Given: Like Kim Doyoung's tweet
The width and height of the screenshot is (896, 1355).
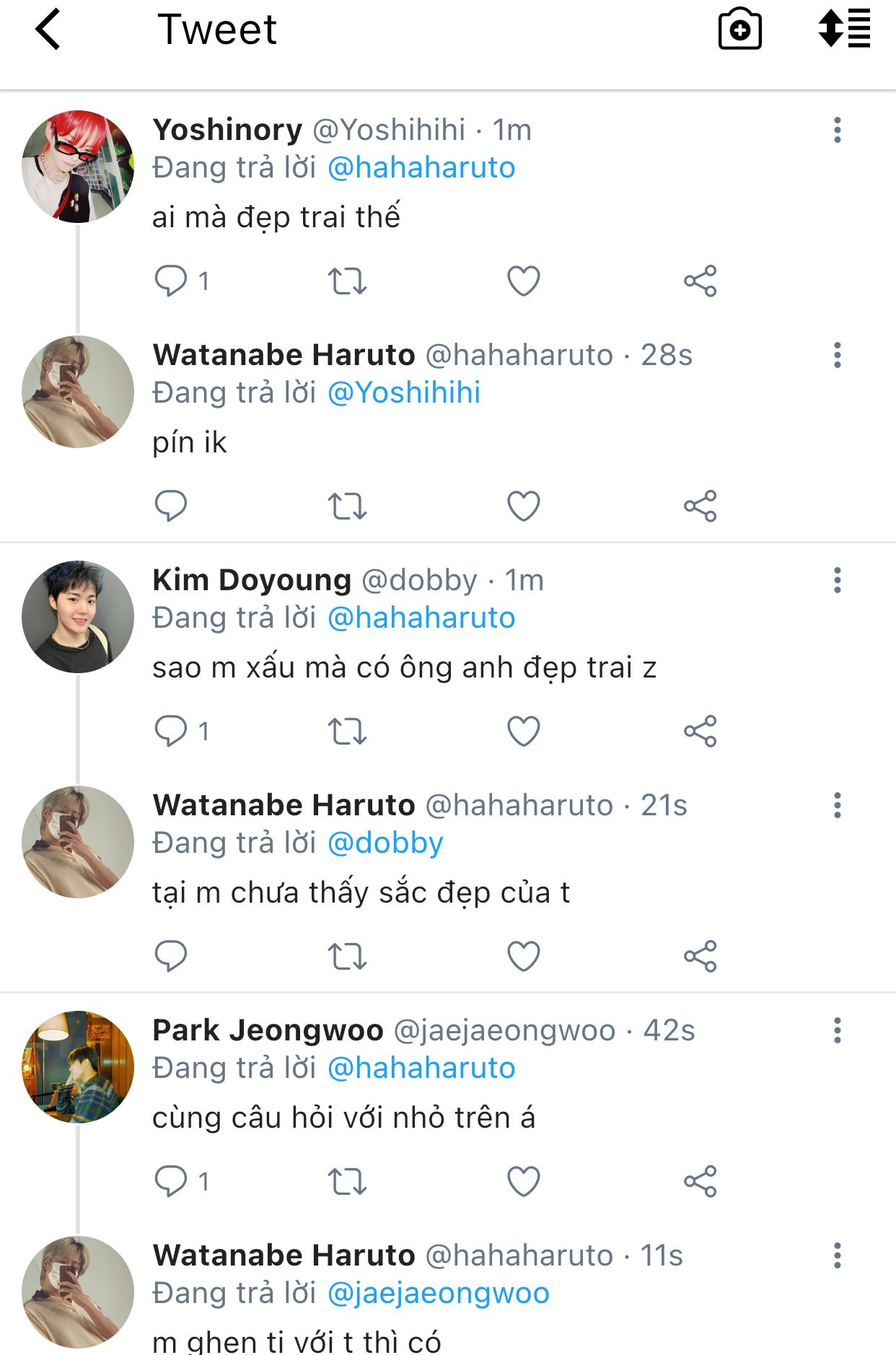Looking at the screenshot, I should (x=523, y=731).
